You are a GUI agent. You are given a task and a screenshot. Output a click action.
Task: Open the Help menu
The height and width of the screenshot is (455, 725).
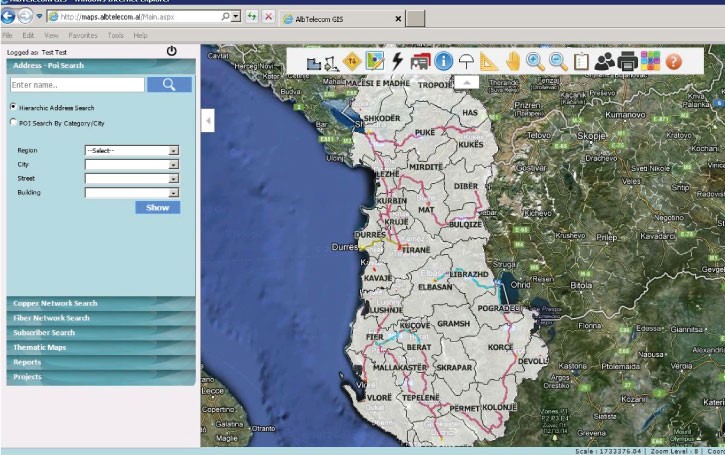(140, 35)
